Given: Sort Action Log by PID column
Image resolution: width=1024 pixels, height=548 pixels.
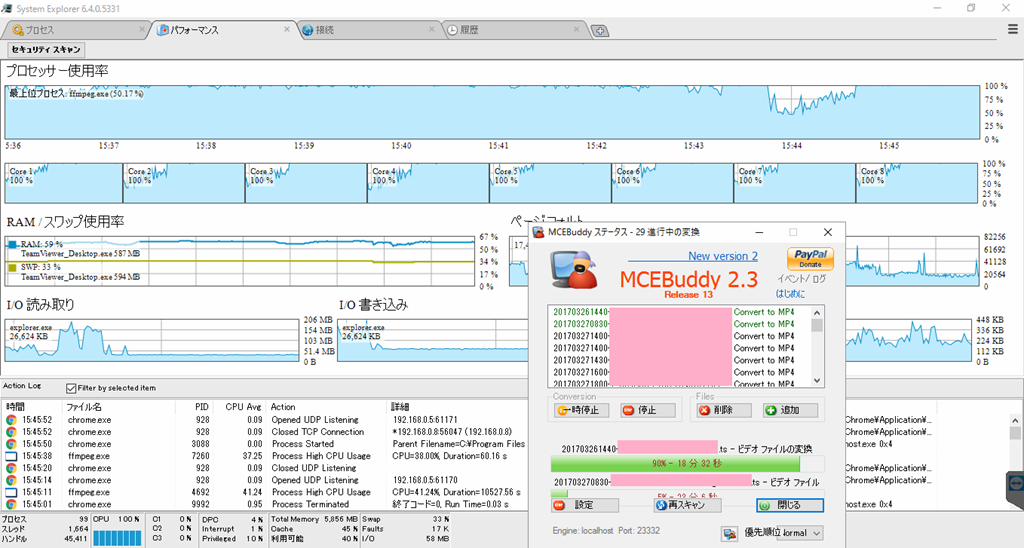Looking at the screenshot, I should pos(202,406).
